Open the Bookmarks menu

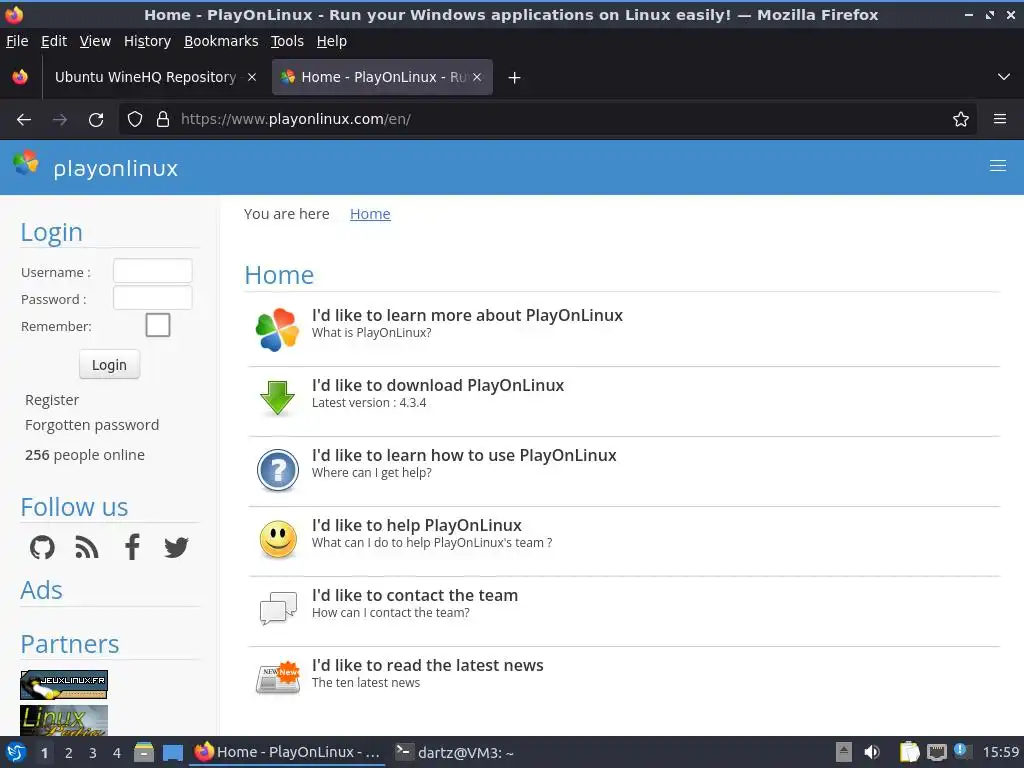point(221,41)
